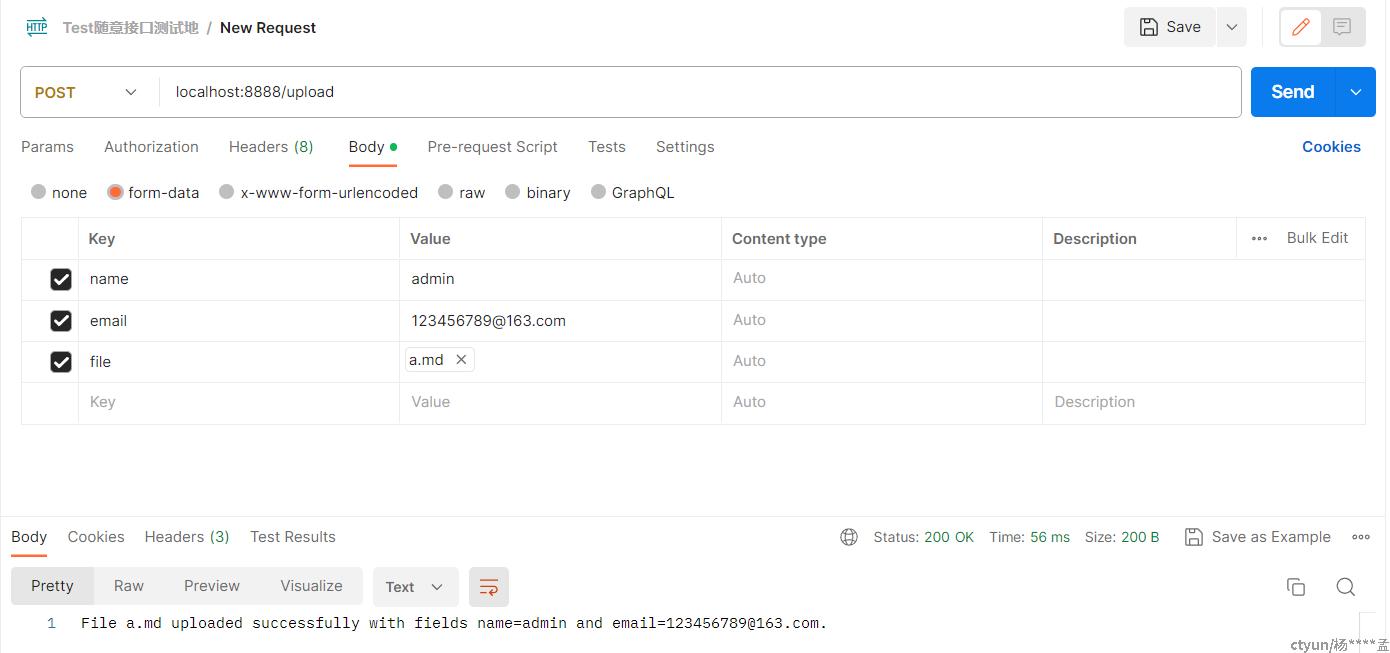Screen dimensions: 1390x653
Task: Click the response line 'File a.md uploaded successfully'
Action: pyautogui.click(x=454, y=623)
